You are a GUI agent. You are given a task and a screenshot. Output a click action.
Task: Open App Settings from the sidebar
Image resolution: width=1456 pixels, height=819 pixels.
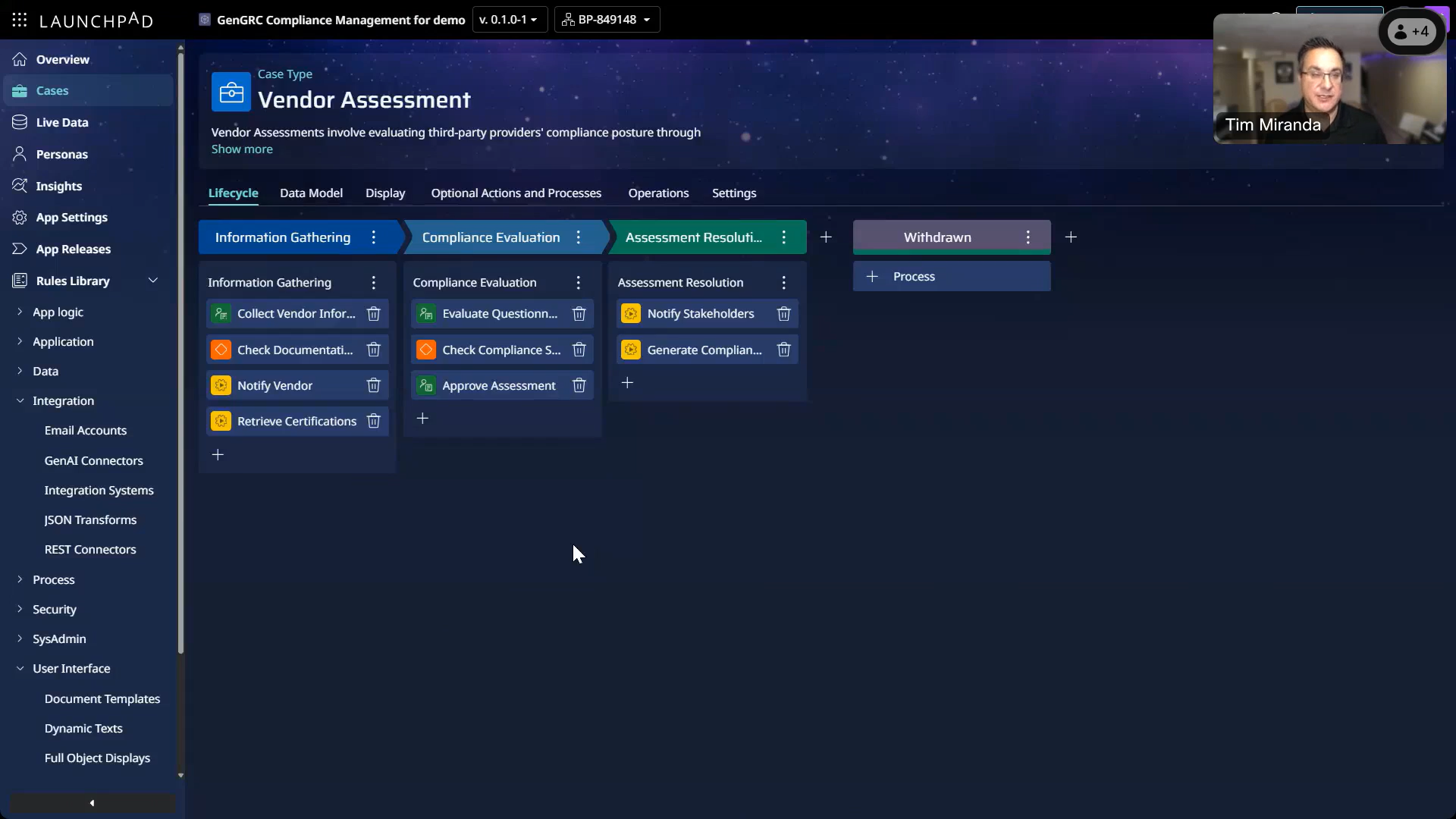coord(71,217)
